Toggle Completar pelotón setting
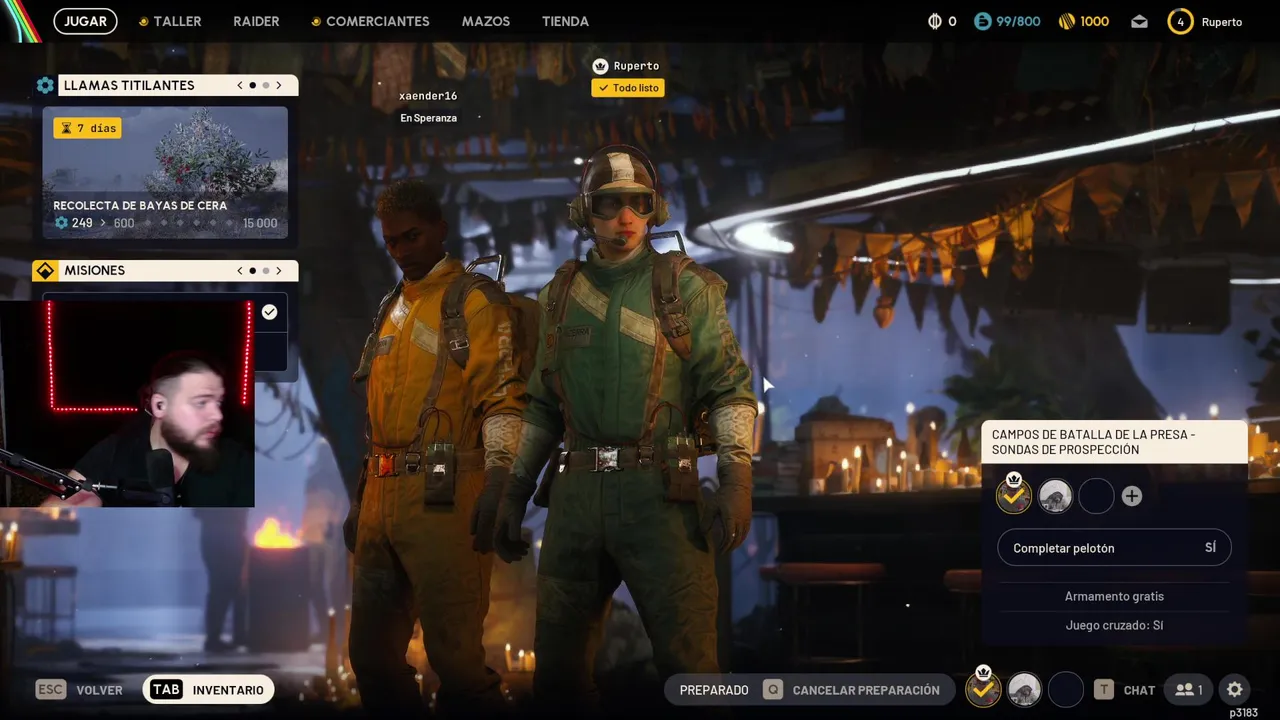The image size is (1280, 720). (1114, 548)
